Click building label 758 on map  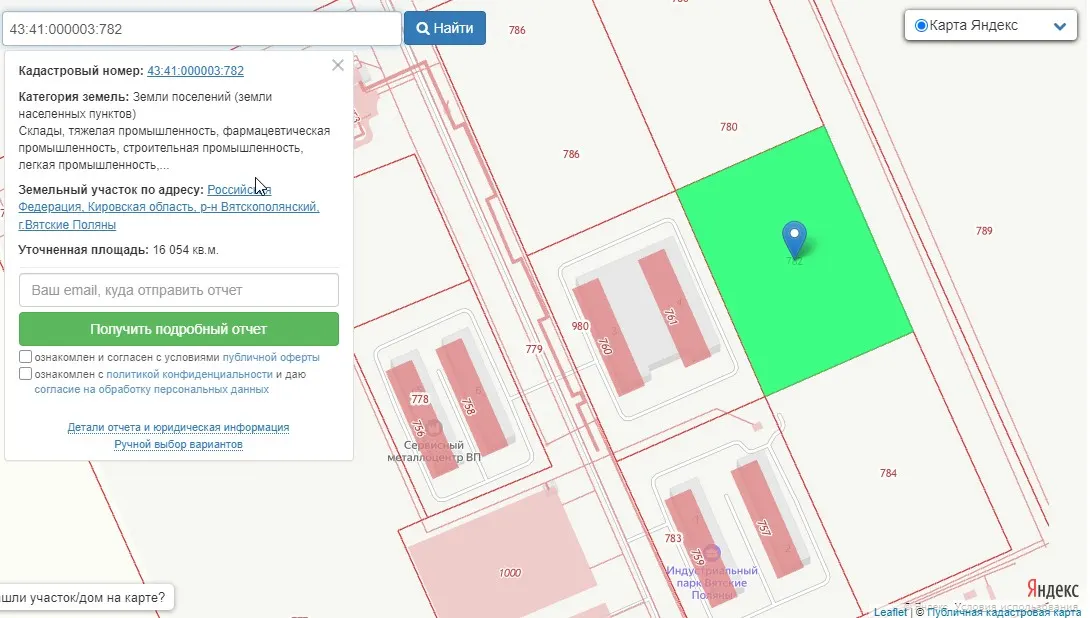[469, 407]
